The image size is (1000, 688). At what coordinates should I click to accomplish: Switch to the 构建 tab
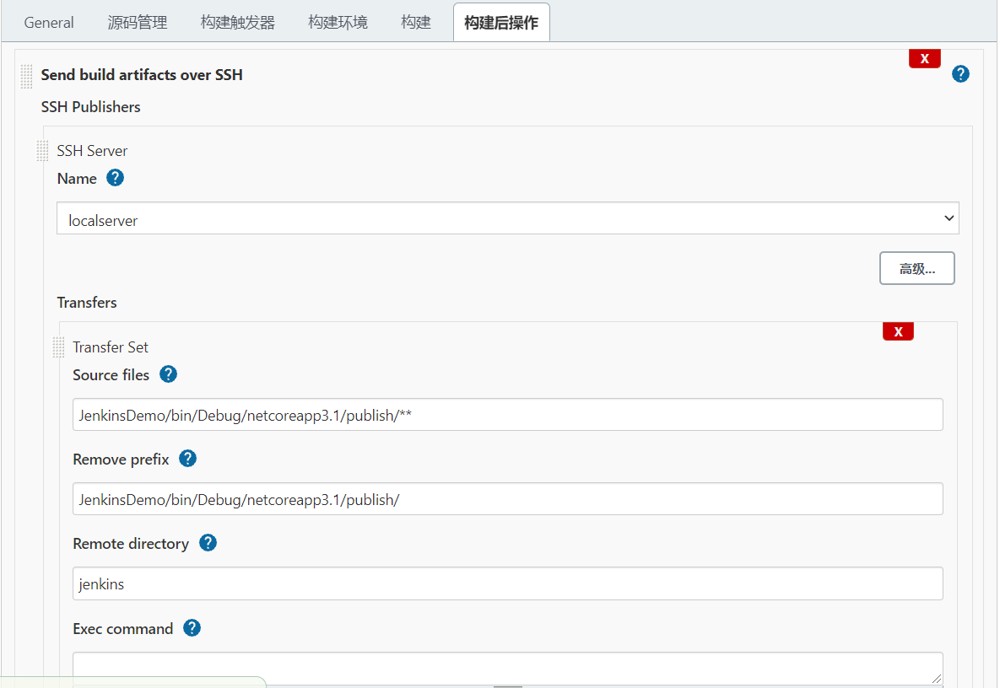(416, 22)
